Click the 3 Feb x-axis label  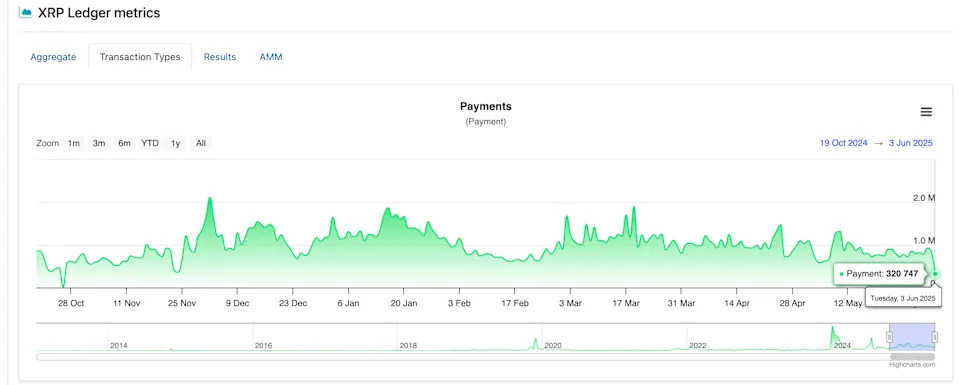[x=459, y=303]
